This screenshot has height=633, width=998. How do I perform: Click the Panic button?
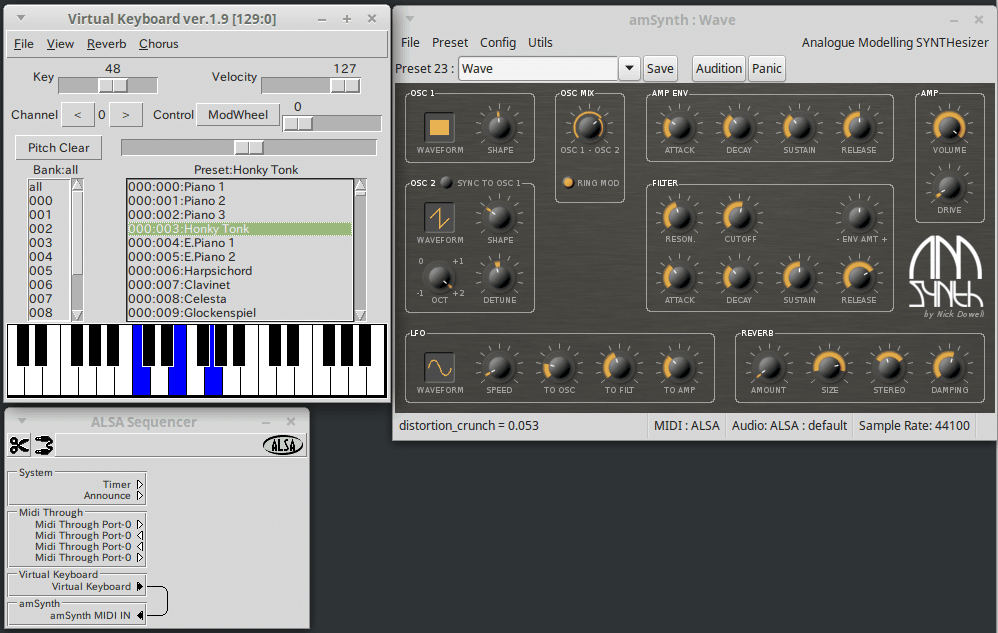(766, 68)
